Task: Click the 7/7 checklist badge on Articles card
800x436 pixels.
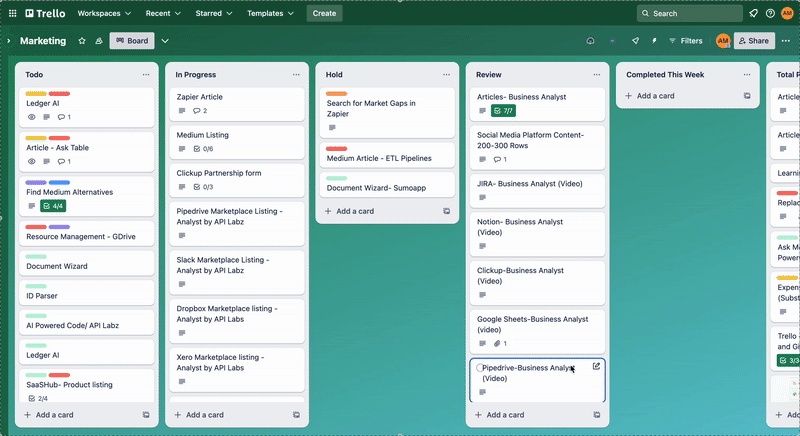Action: click(503, 111)
